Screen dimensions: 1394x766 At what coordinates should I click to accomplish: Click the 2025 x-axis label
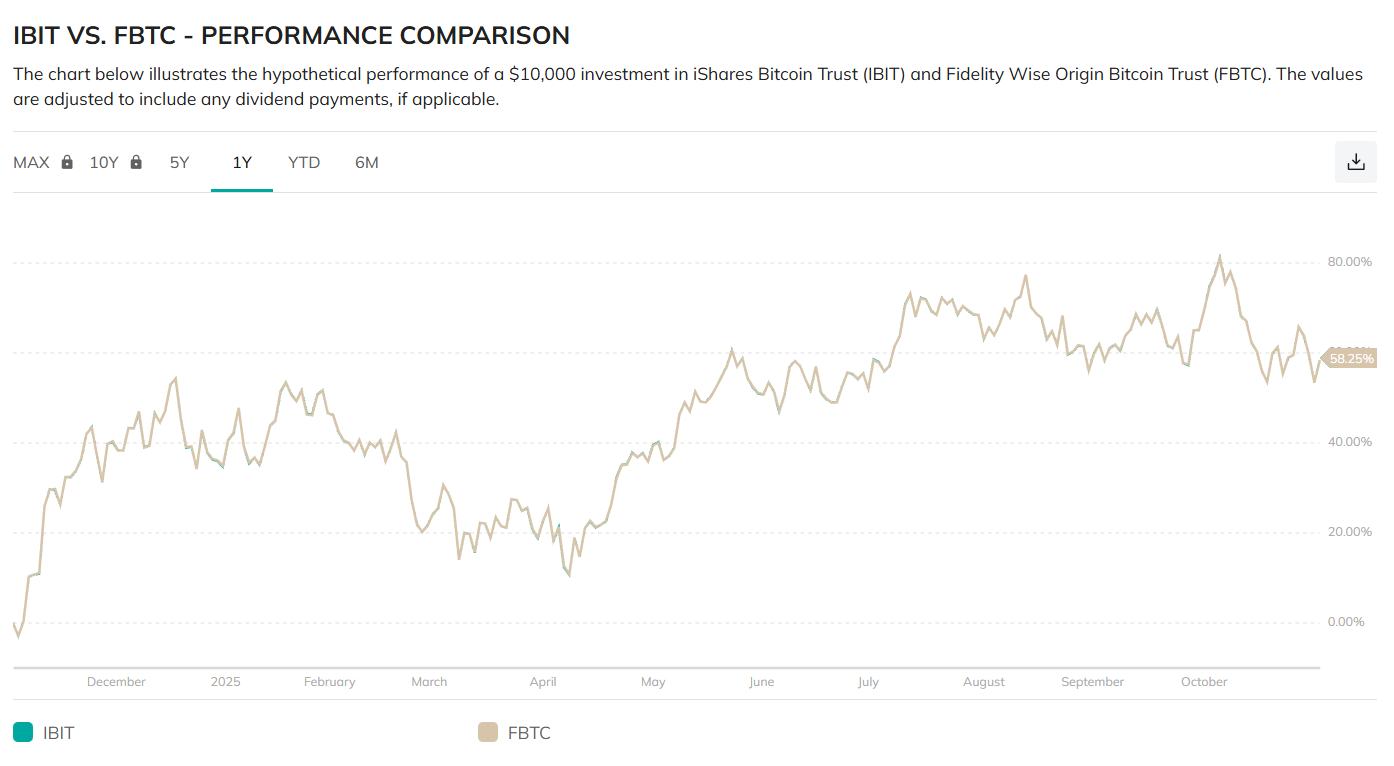click(226, 682)
